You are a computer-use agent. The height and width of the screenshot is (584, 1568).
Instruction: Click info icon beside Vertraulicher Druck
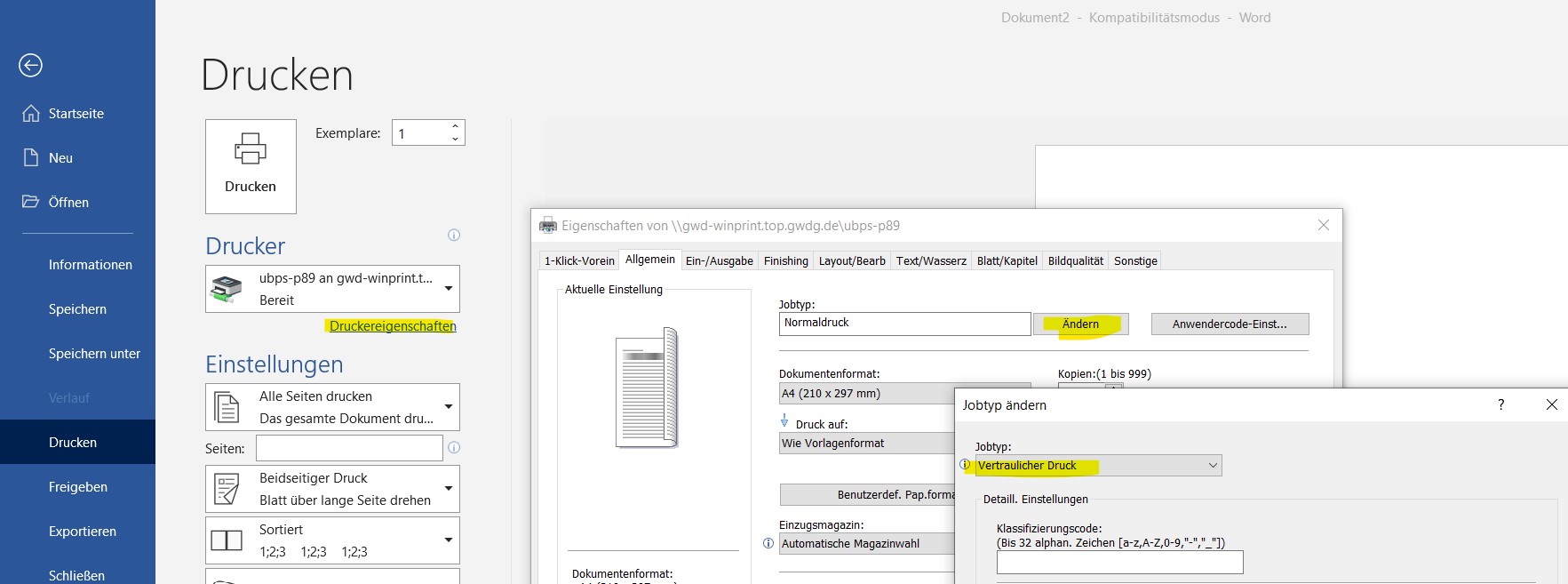pos(965,464)
